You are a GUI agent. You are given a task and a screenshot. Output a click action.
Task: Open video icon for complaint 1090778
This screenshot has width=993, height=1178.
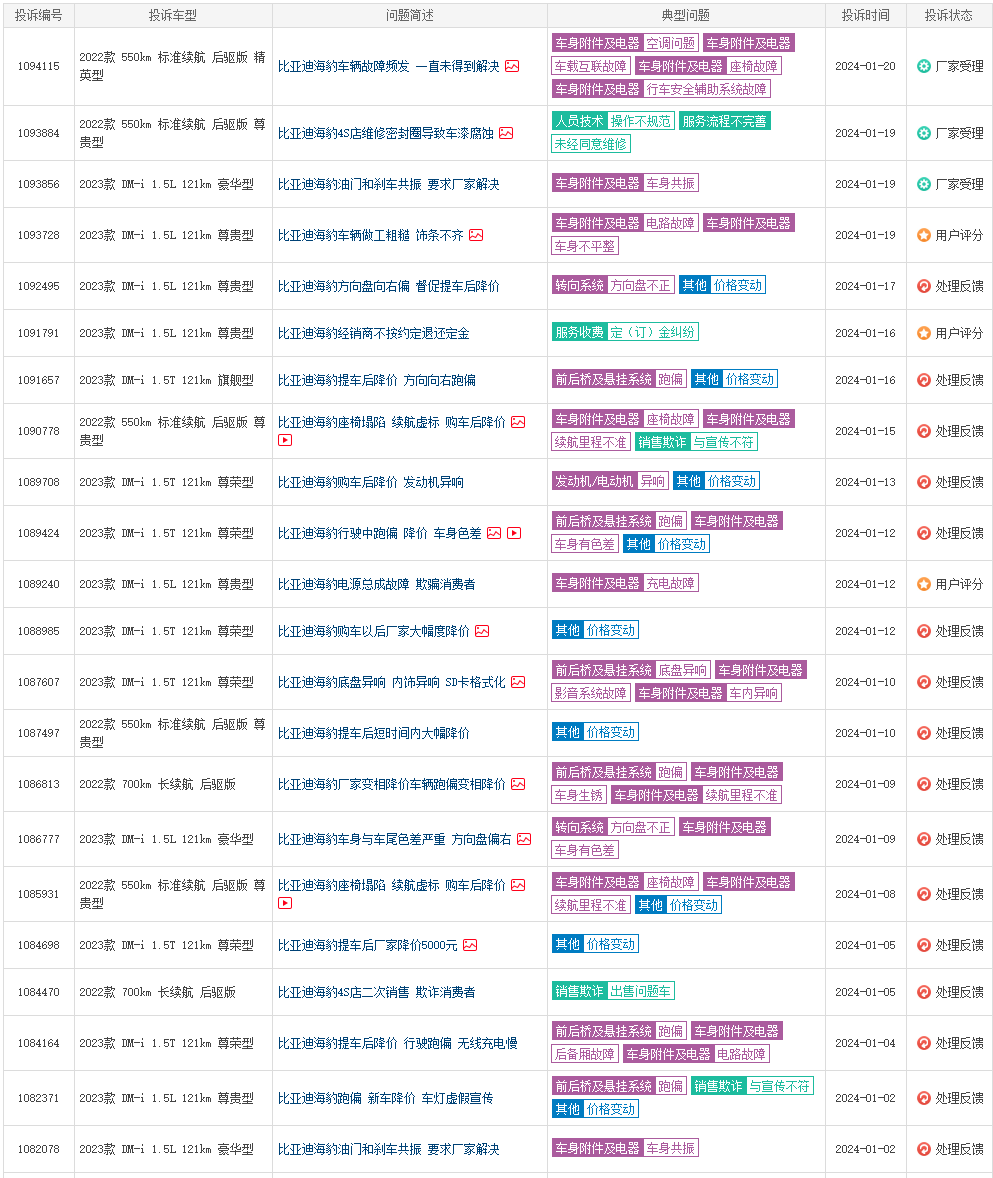pyautogui.click(x=285, y=440)
